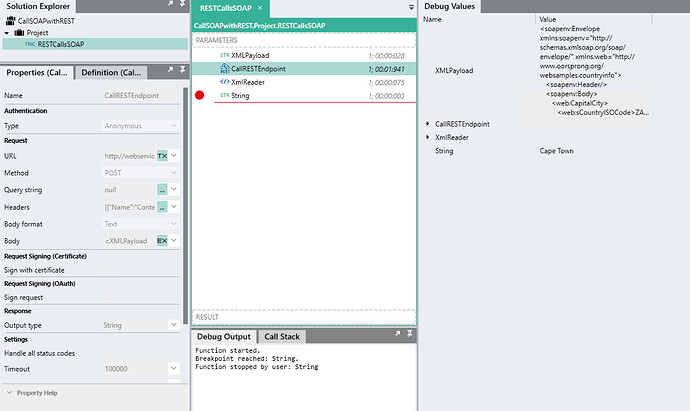Screen dimensions: 690x411
Task: Toggle the Sign with certificate checkbox
Action: point(107,270)
